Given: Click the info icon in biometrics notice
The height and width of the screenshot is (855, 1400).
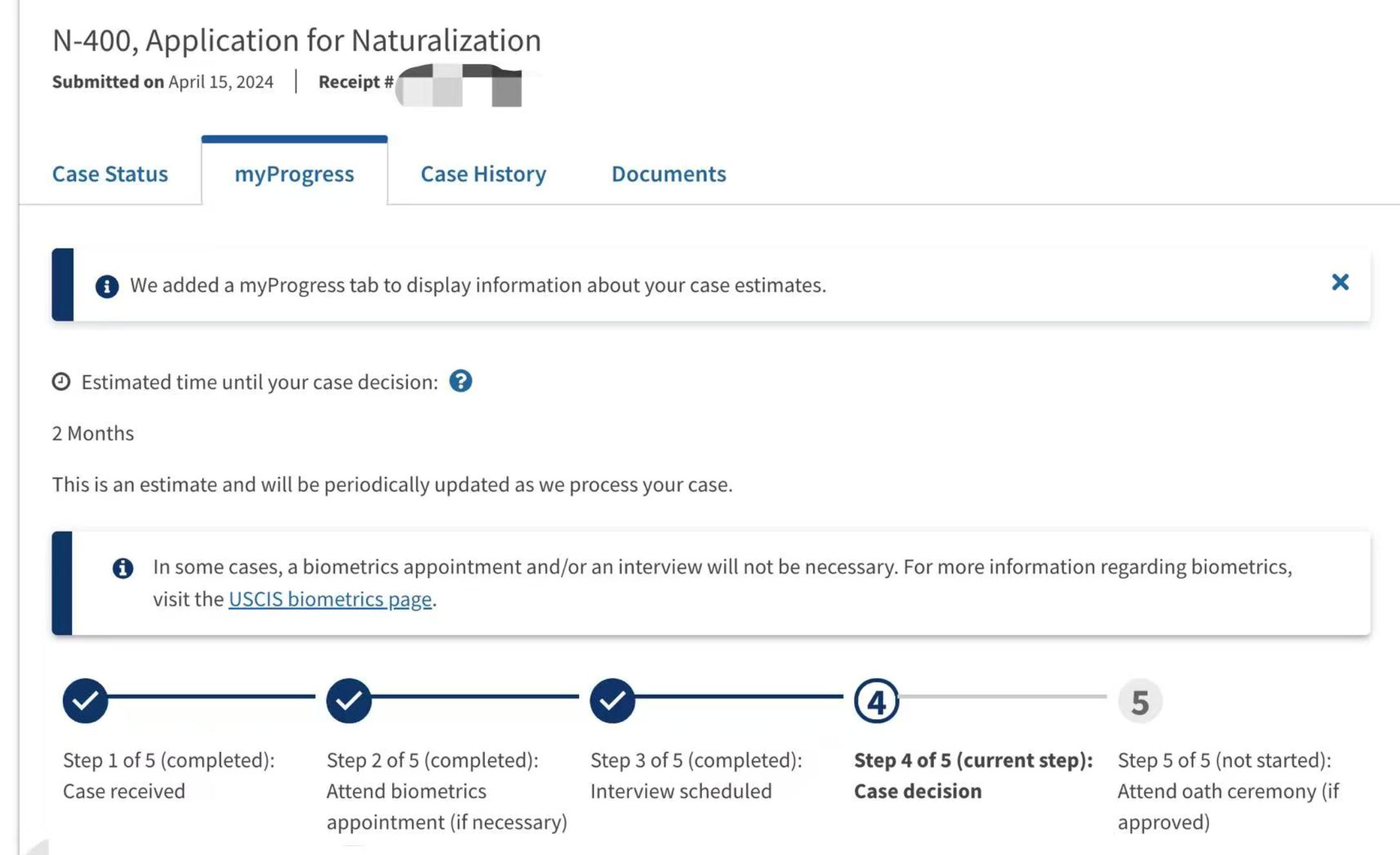Looking at the screenshot, I should [x=123, y=568].
